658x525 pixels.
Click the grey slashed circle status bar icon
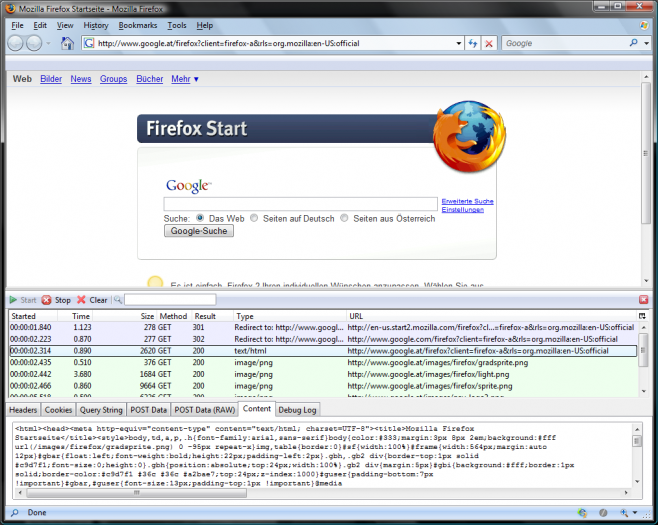pos(603,512)
